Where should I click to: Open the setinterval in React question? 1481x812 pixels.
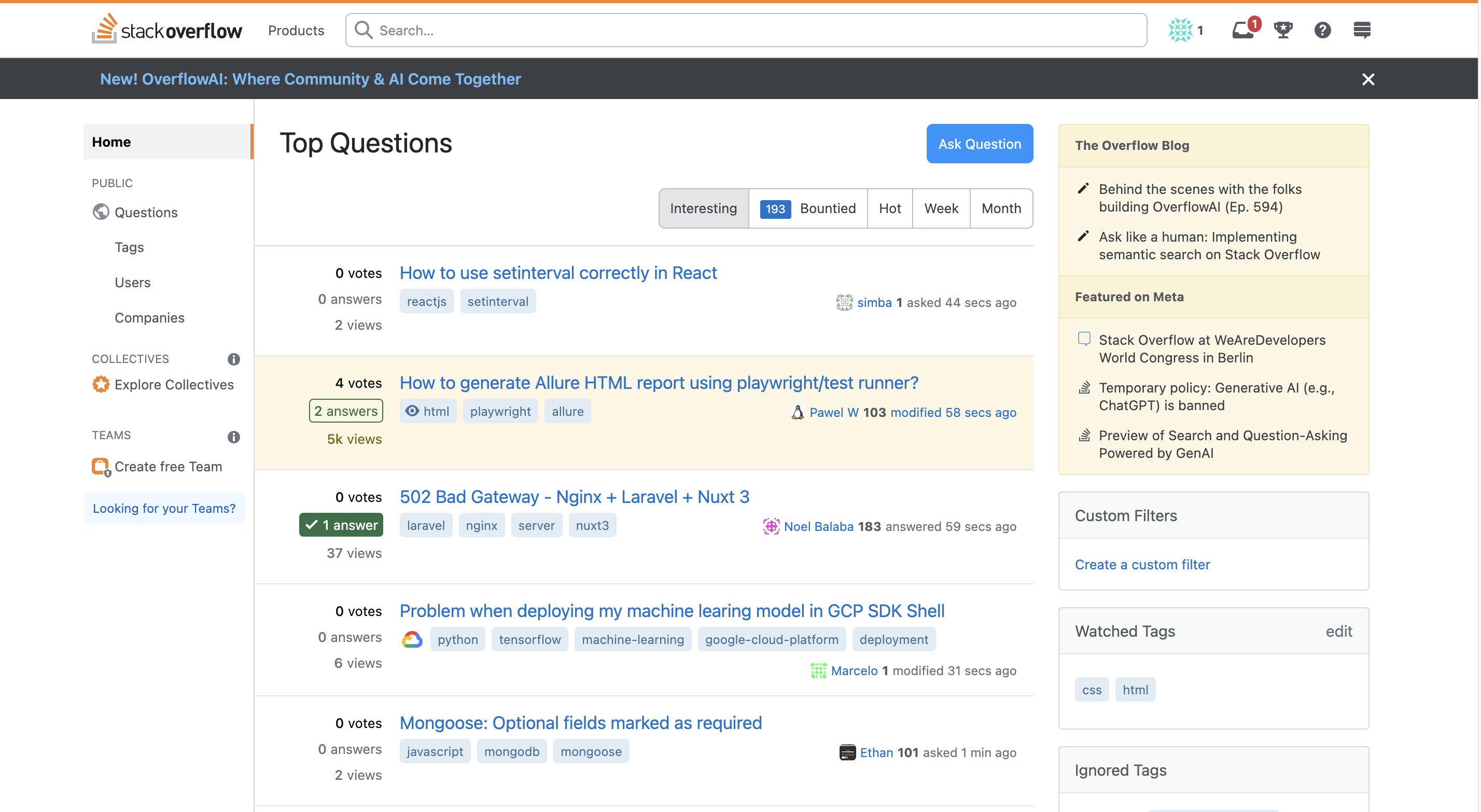[558, 273]
